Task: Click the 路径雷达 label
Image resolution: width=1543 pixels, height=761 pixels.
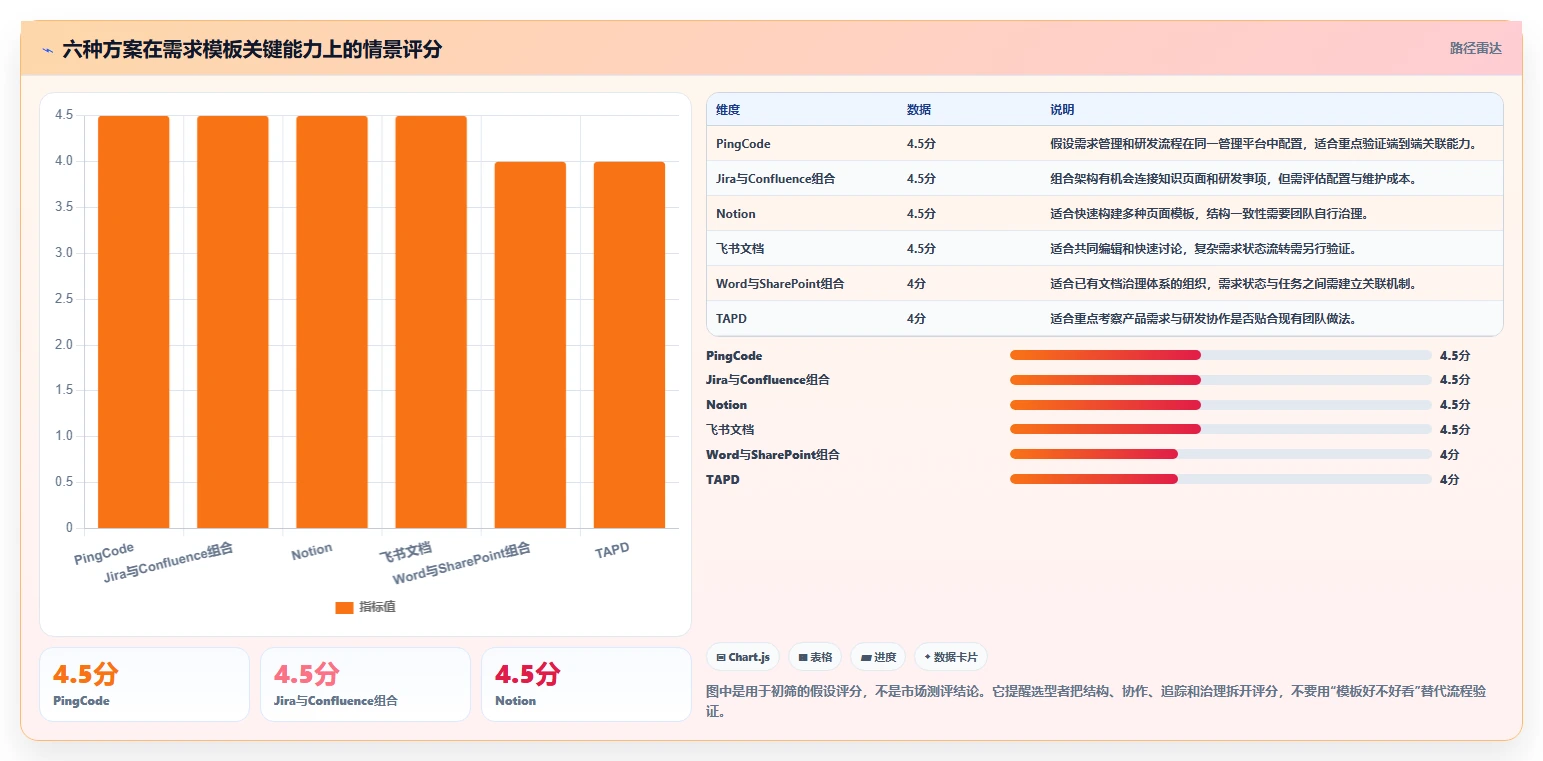Action: click(x=1475, y=48)
